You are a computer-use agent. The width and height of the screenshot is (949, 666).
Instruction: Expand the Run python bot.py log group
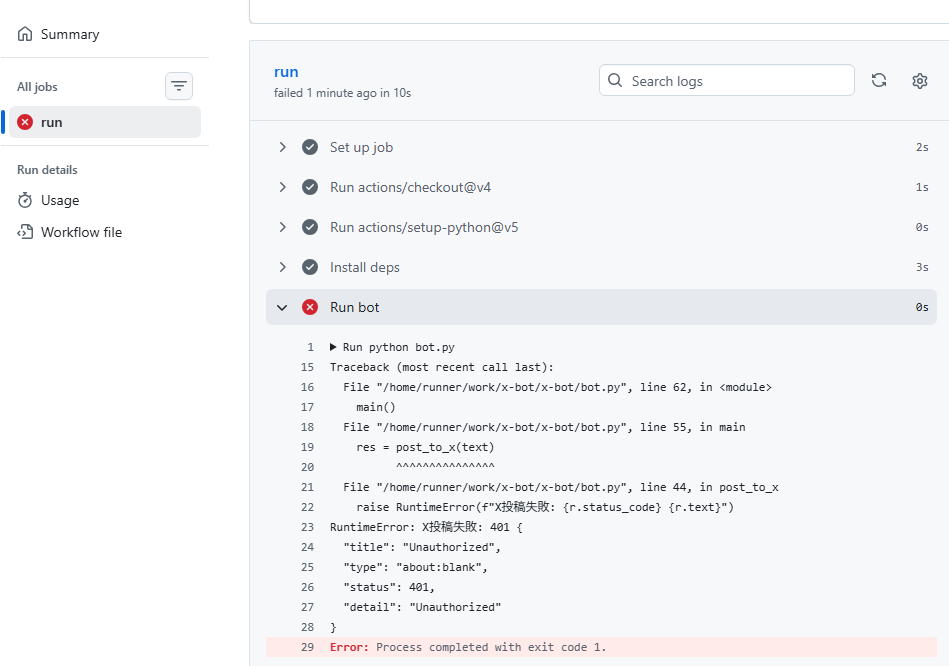point(334,347)
